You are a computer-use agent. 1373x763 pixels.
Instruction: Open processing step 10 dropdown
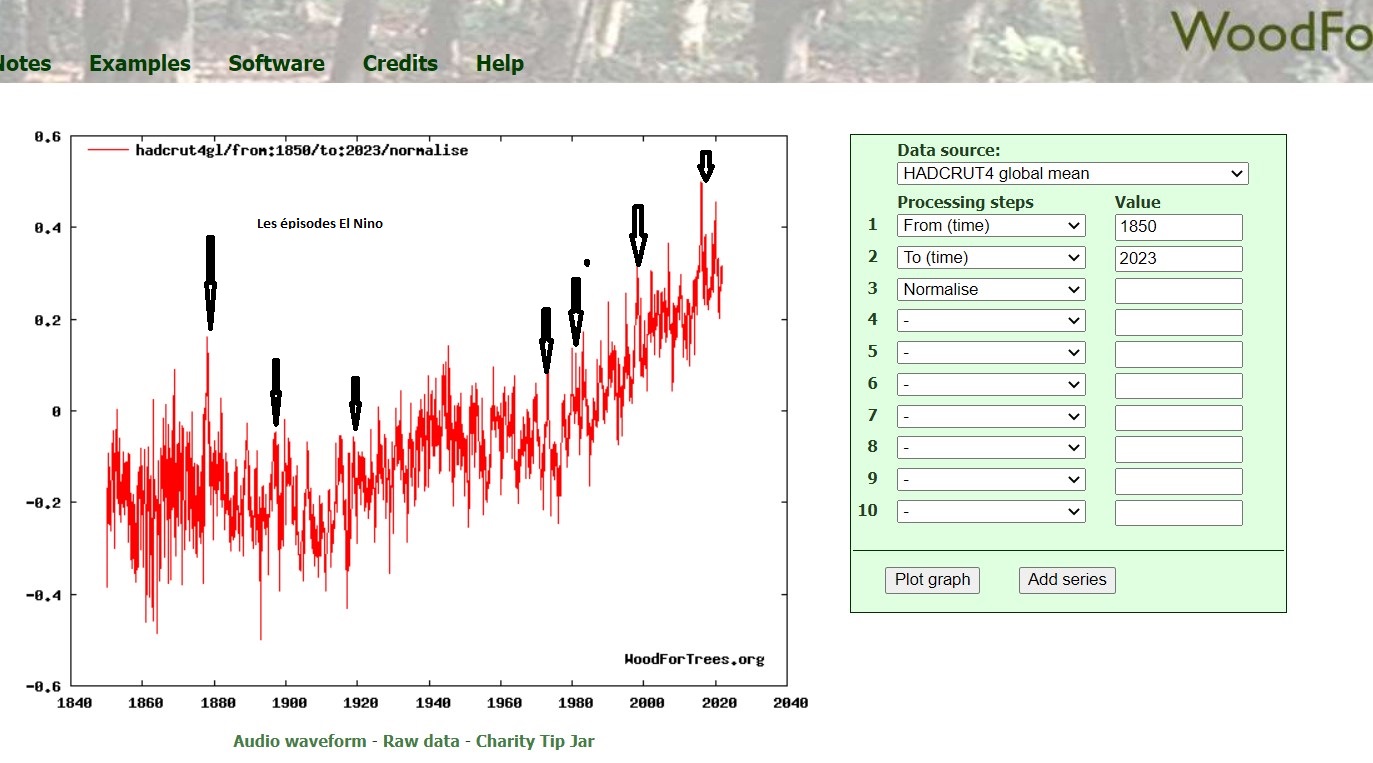[x=990, y=512]
